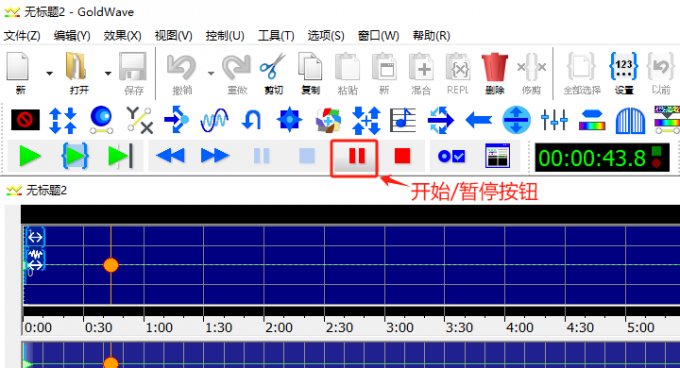Click the merging blue arrows pointing right icon
This screenshot has height=368, width=680.
click(x=441, y=120)
